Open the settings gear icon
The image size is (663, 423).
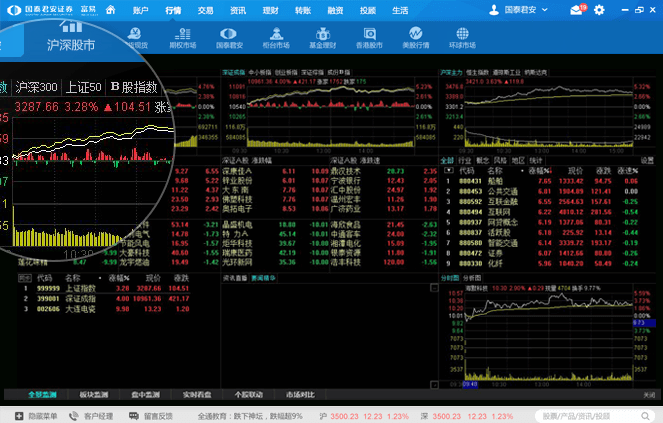click(x=600, y=10)
